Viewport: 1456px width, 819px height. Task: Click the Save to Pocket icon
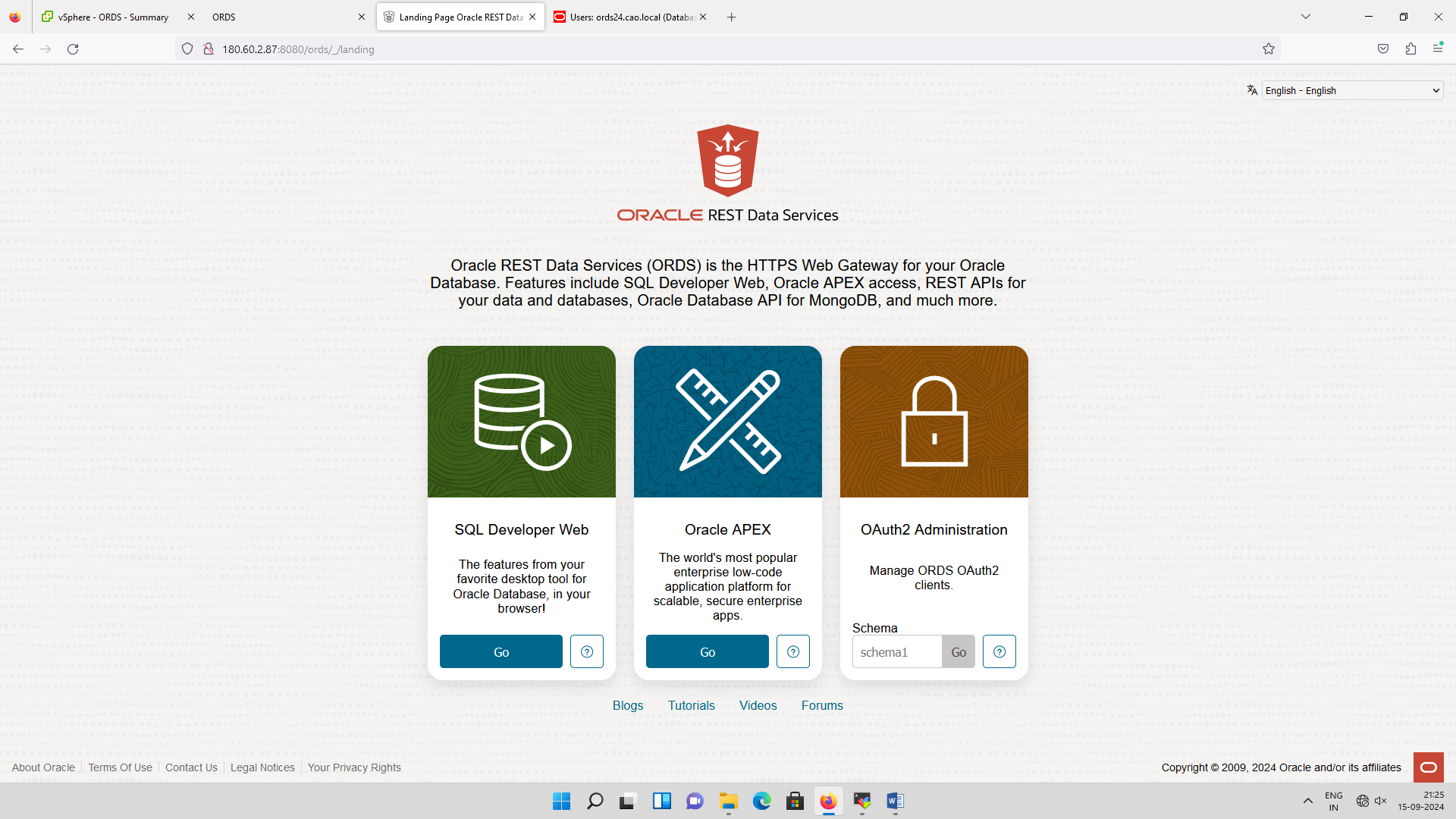pyautogui.click(x=1383, y=49)
